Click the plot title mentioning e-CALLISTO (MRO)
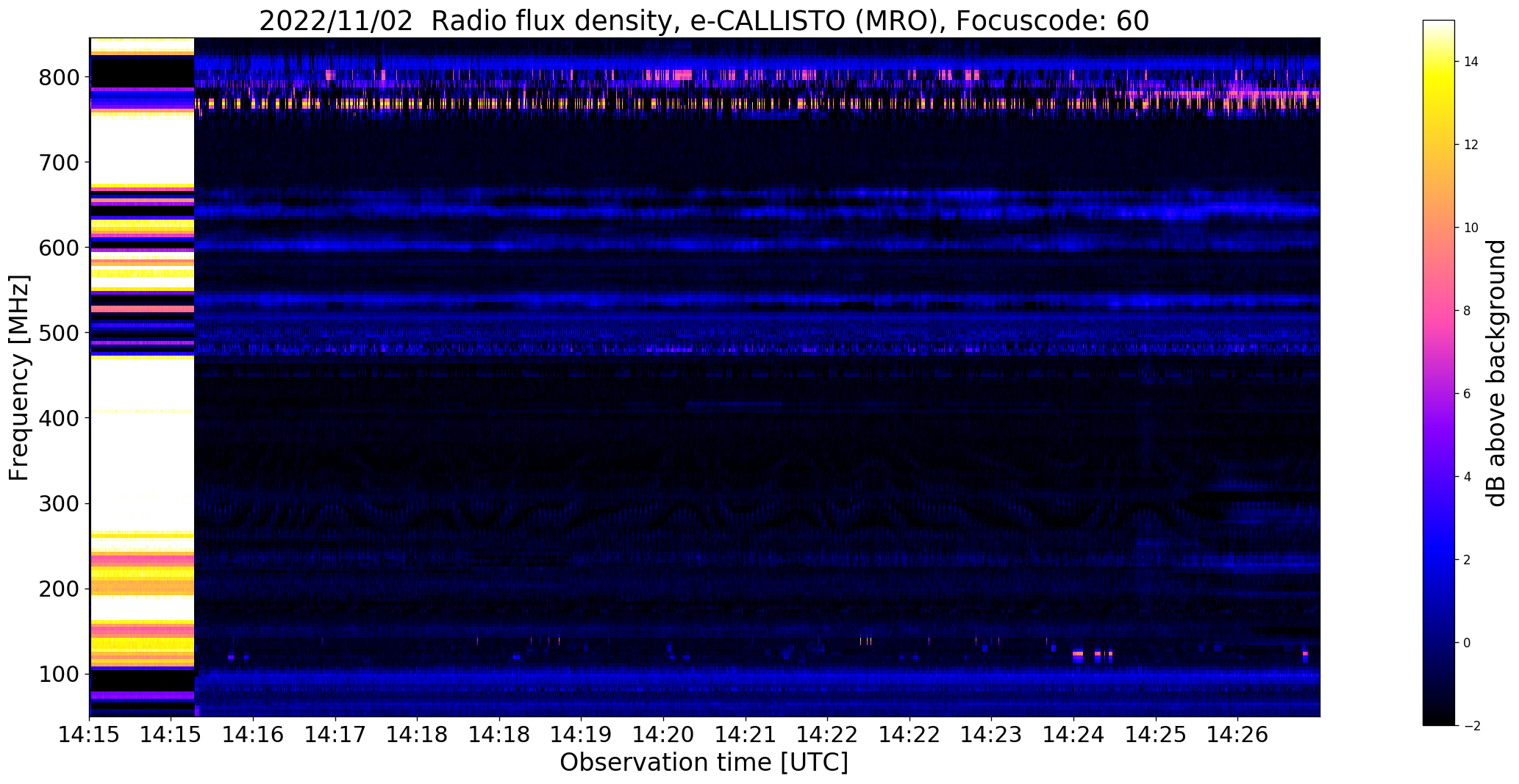This screenshot has height=784, width=1519. pos(704,21)
